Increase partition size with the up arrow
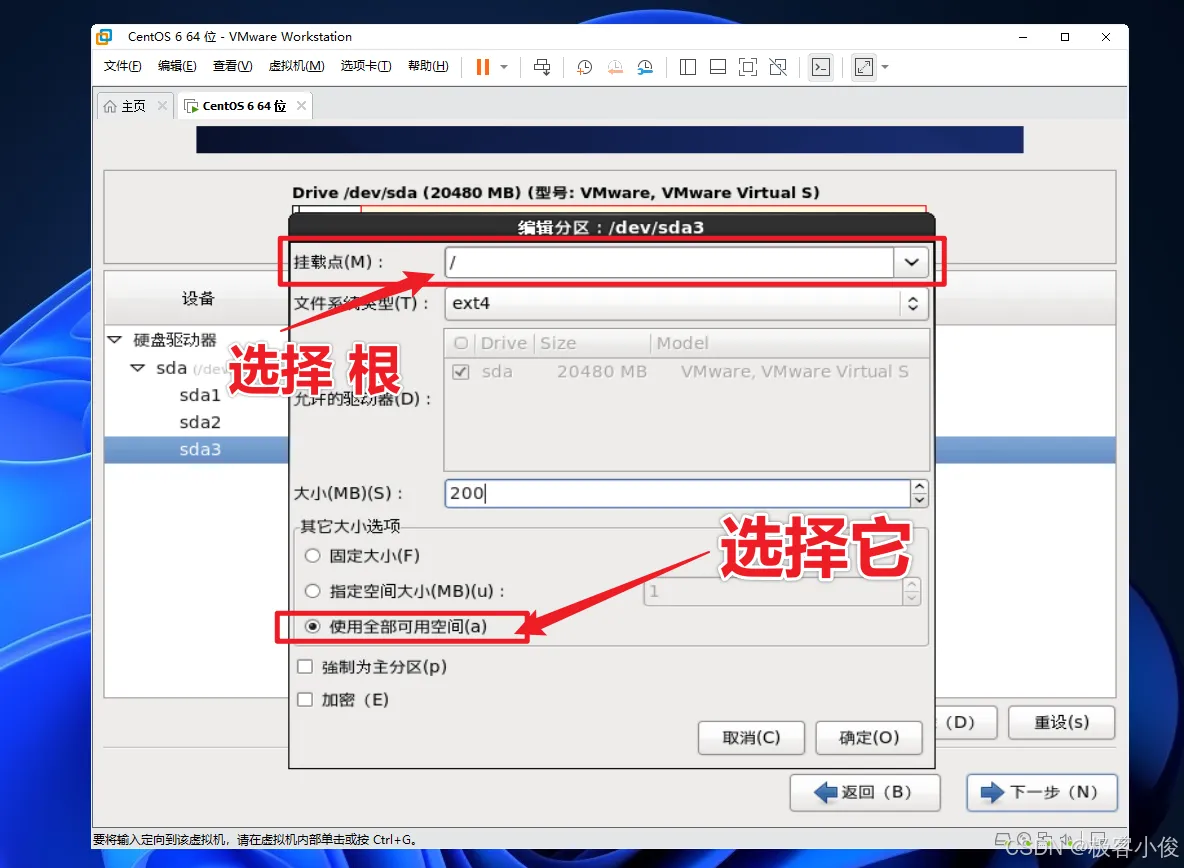 pos(919,487)
